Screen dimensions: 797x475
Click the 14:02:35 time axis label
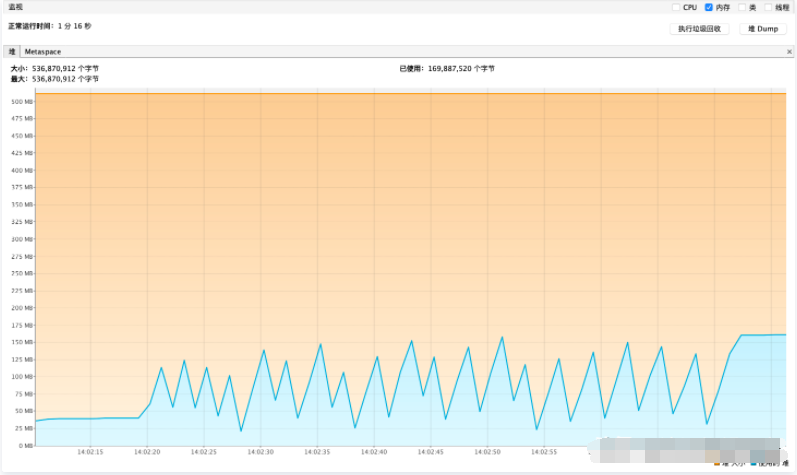(x=318, y=452)
